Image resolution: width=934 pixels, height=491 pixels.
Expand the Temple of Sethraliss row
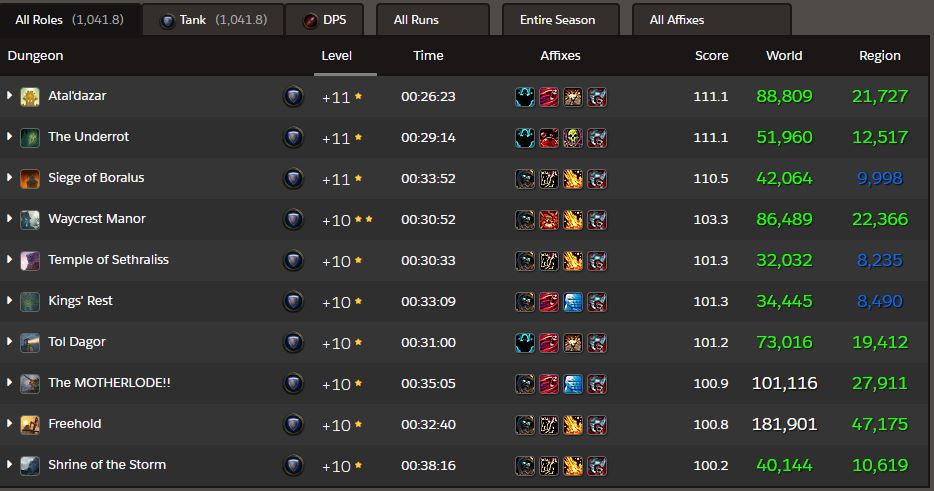click(x=9, y=259)
